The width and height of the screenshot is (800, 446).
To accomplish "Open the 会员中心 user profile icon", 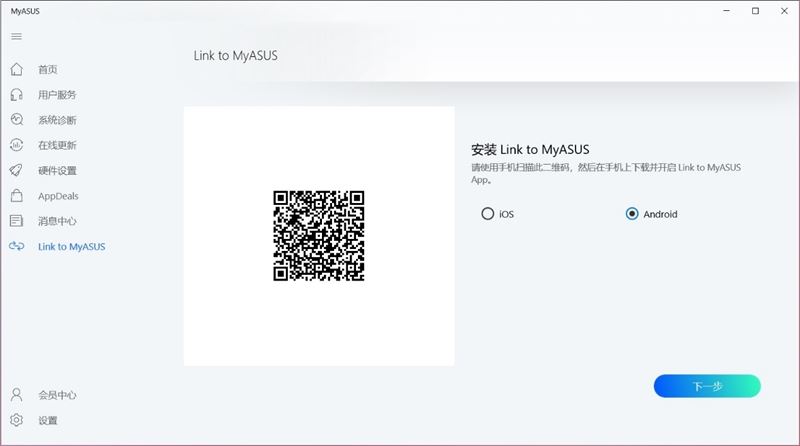I will [17, 394].
